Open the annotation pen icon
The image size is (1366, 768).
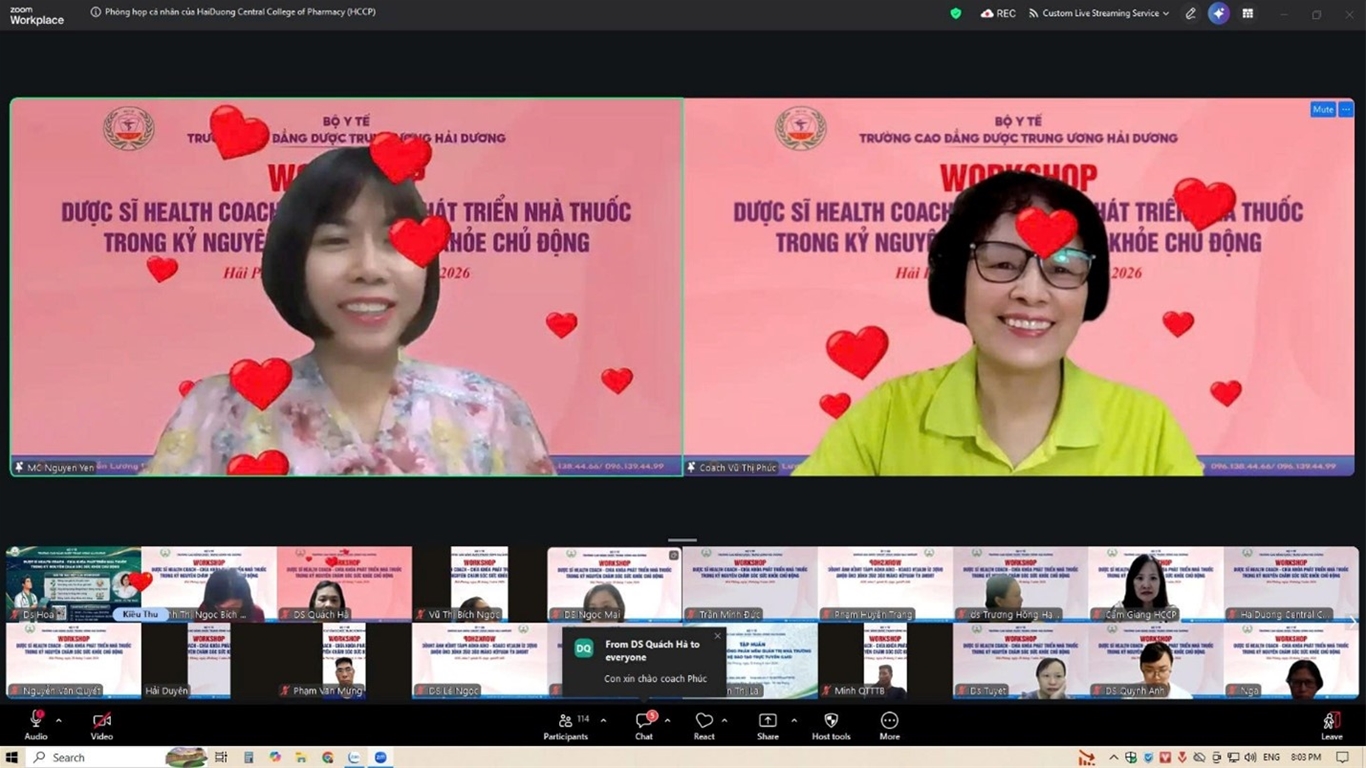click(x=1190, y=13)
